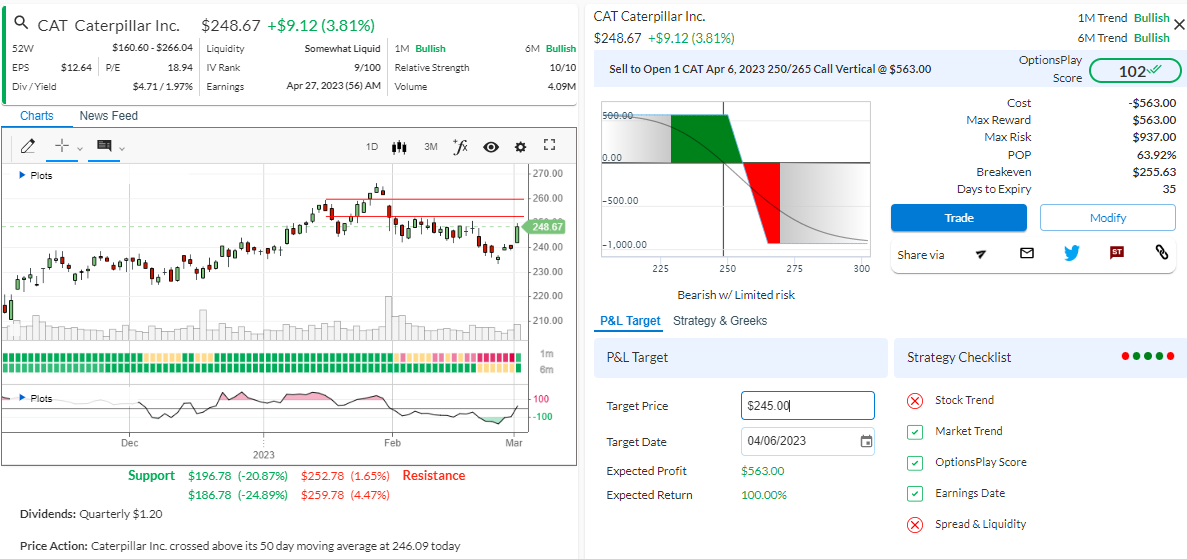The width and height of the screenshot is (1187, 559).
Task: Click the Price Action note text
Action: (x=240, y=545)
